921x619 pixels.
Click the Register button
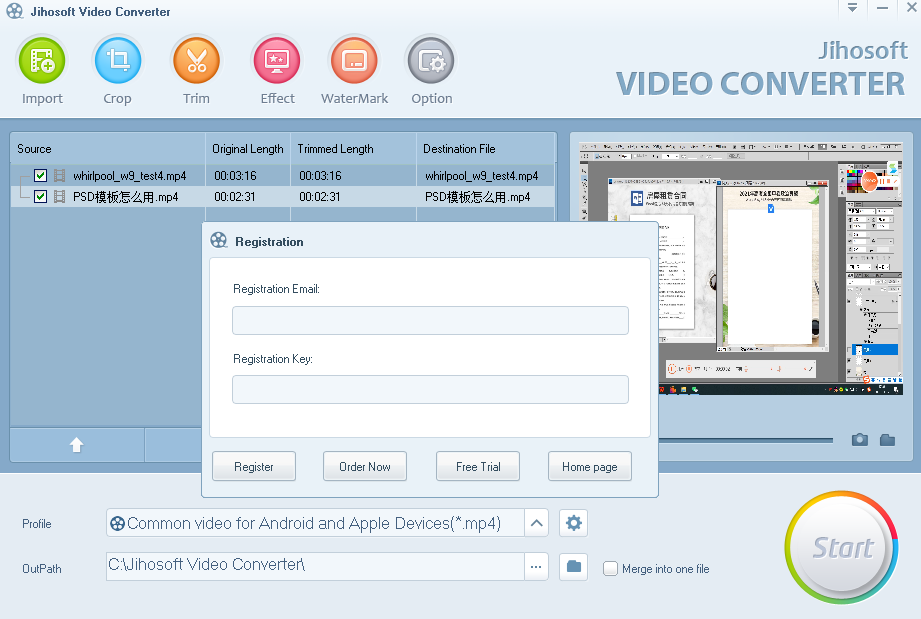254,466
